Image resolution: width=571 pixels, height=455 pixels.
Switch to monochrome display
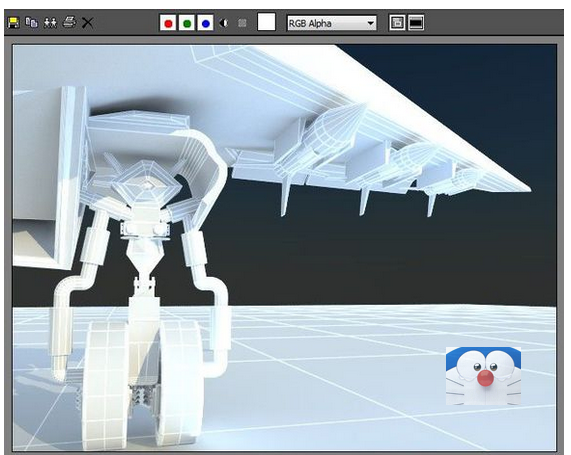(242, 23)
